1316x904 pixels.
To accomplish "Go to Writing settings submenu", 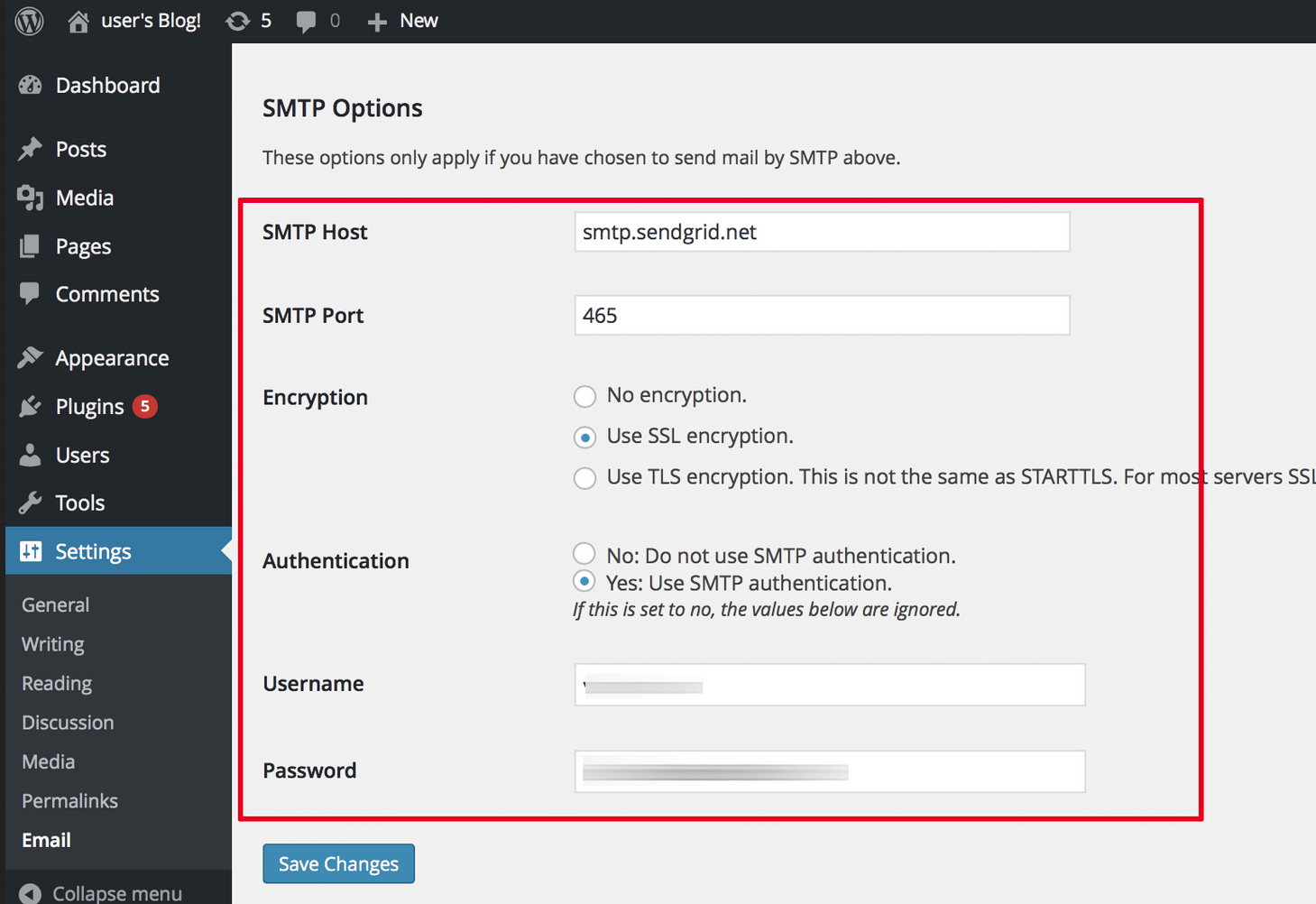I will 53,644.
